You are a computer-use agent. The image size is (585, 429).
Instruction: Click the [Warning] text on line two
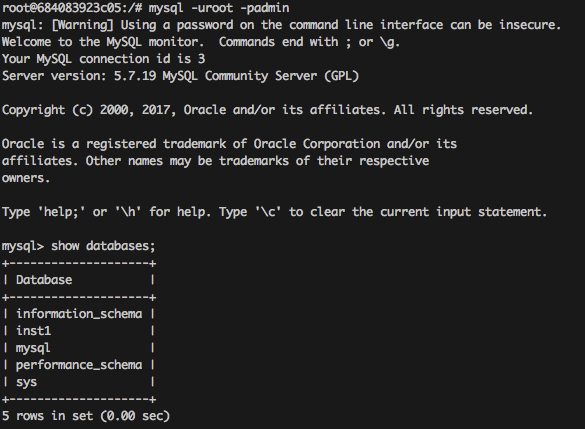(83, 25)
